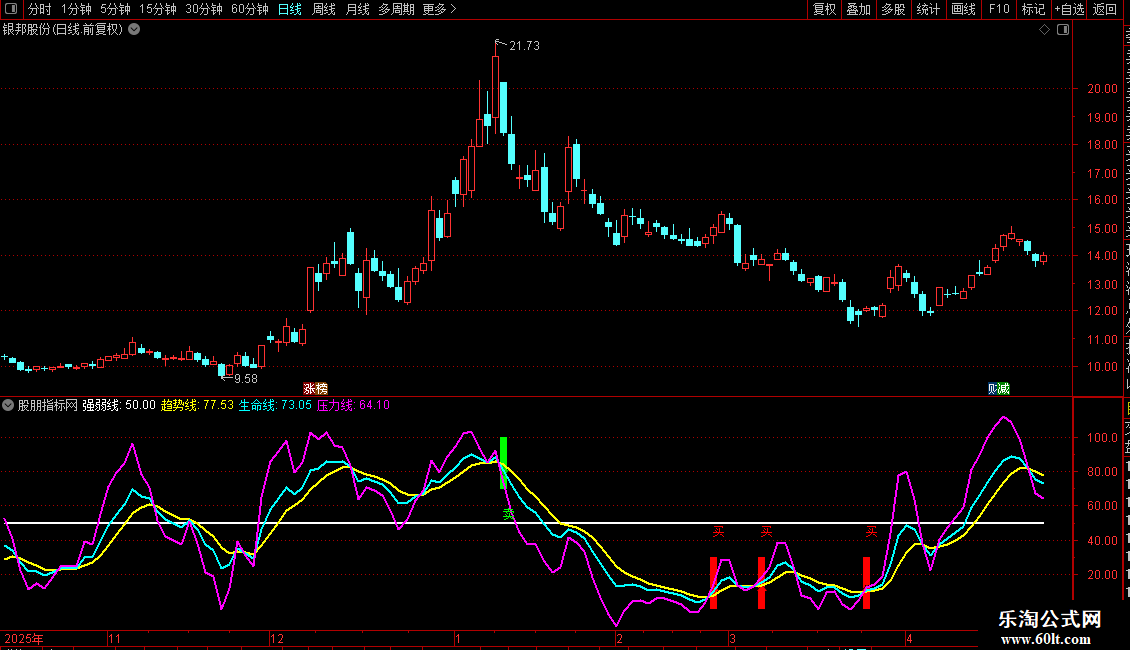Image resolution: width=1130 pixels, height=650 pixels.
Task: Open the 统计 statistics button
Action: (x=928, y=9)
